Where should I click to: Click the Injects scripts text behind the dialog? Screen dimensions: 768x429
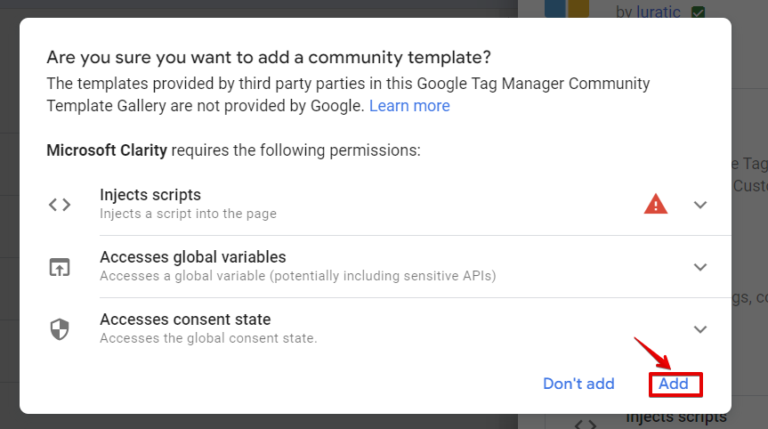tap(676, 418)
